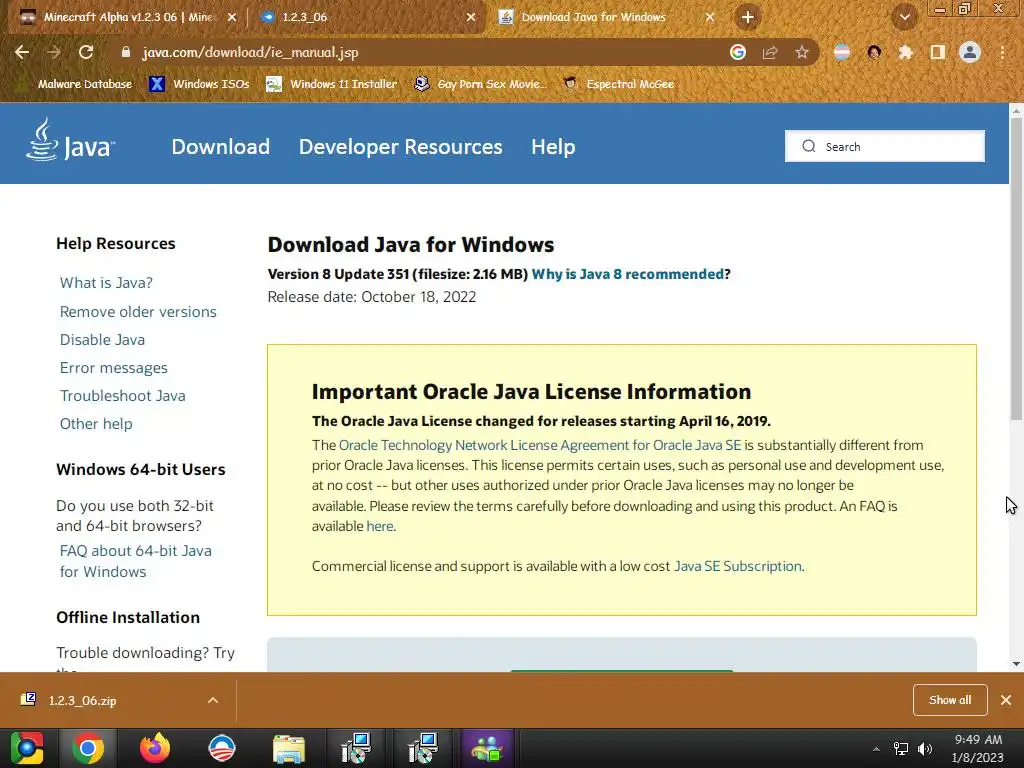Switch to the 1.2.3_06 tab
This screenshot has height=768, width=1024.
pyautogui.click(x=366, y=17)
